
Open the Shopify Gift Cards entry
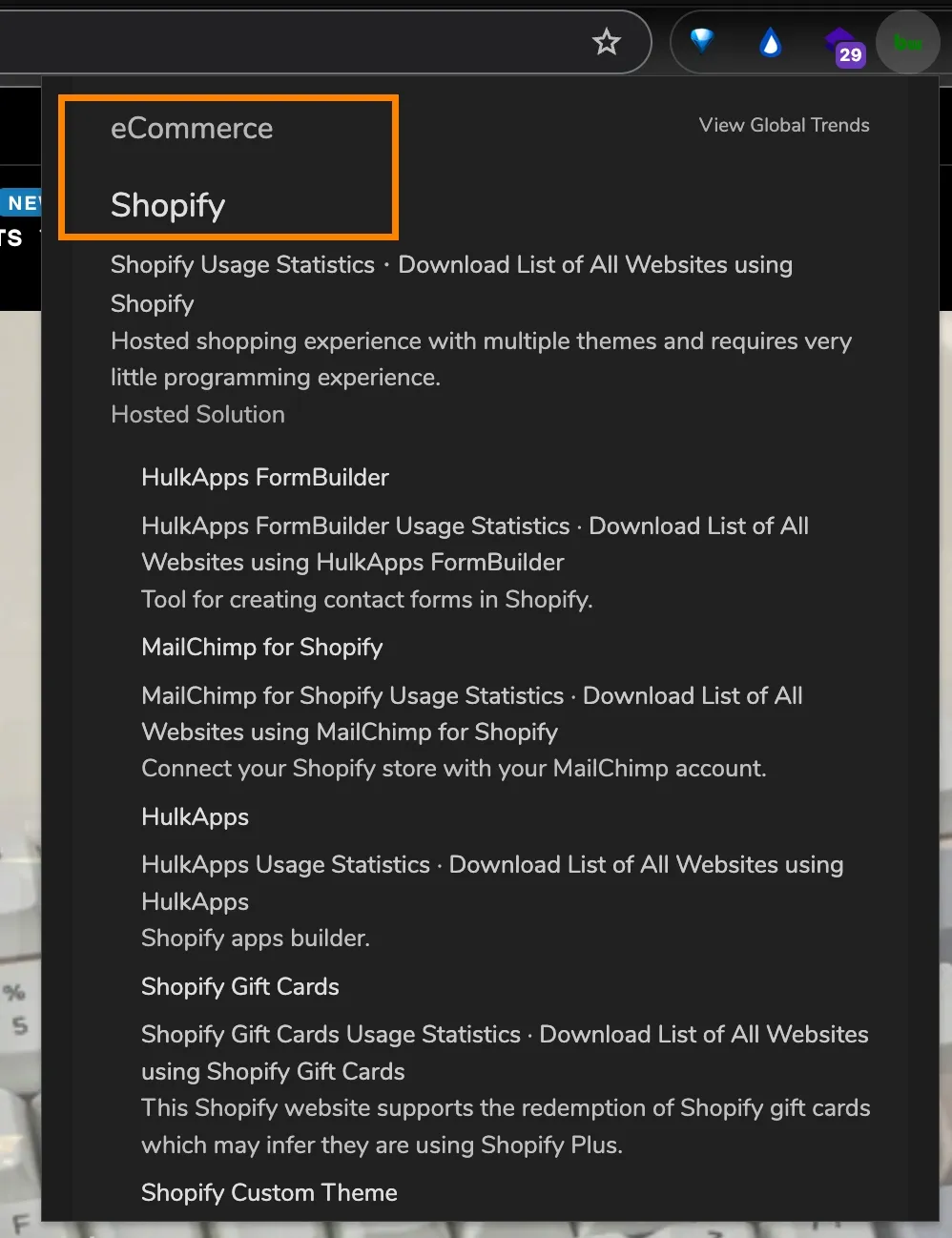coord(239,986)
